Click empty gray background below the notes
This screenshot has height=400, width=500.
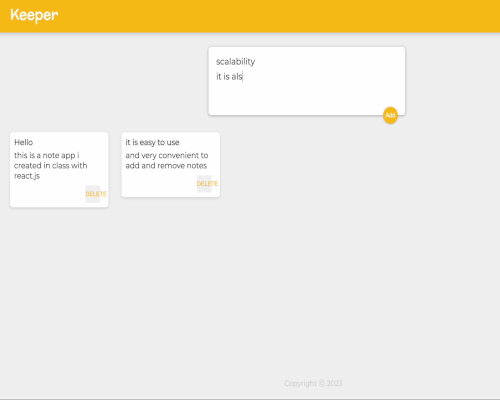(x=250, y=283)
